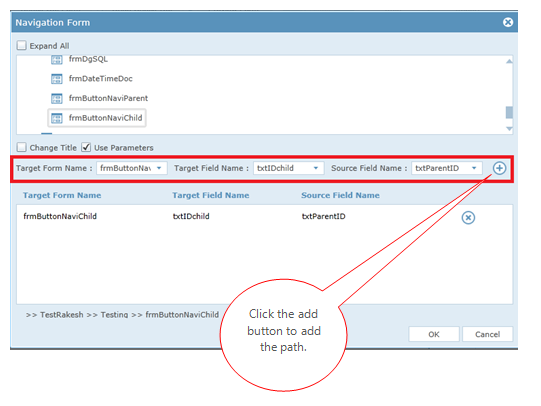
Task: Click the frmDgSQL form icon
Action: [57, 60]
